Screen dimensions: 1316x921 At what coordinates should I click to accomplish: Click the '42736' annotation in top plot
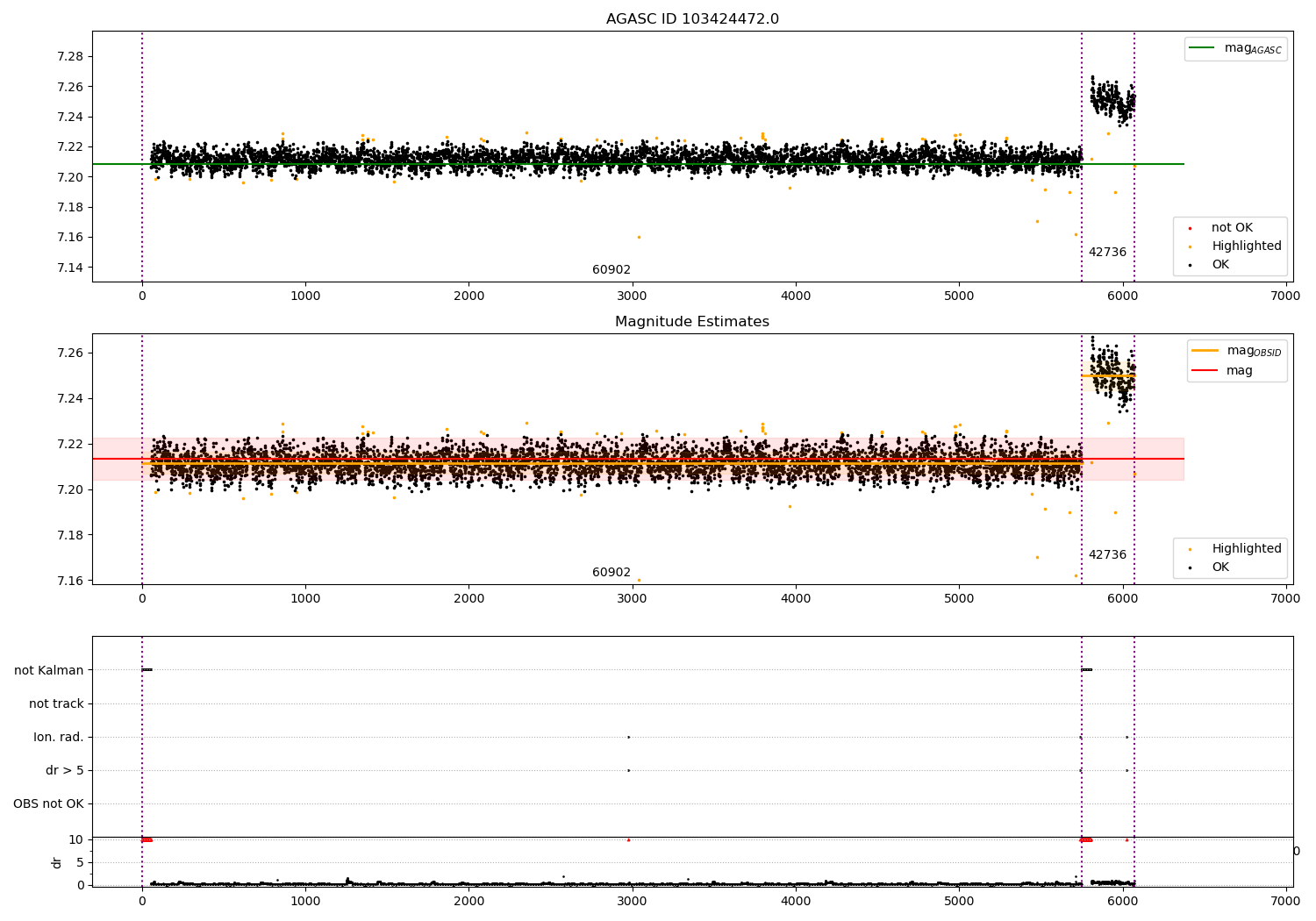click(x=1107, y=253)
